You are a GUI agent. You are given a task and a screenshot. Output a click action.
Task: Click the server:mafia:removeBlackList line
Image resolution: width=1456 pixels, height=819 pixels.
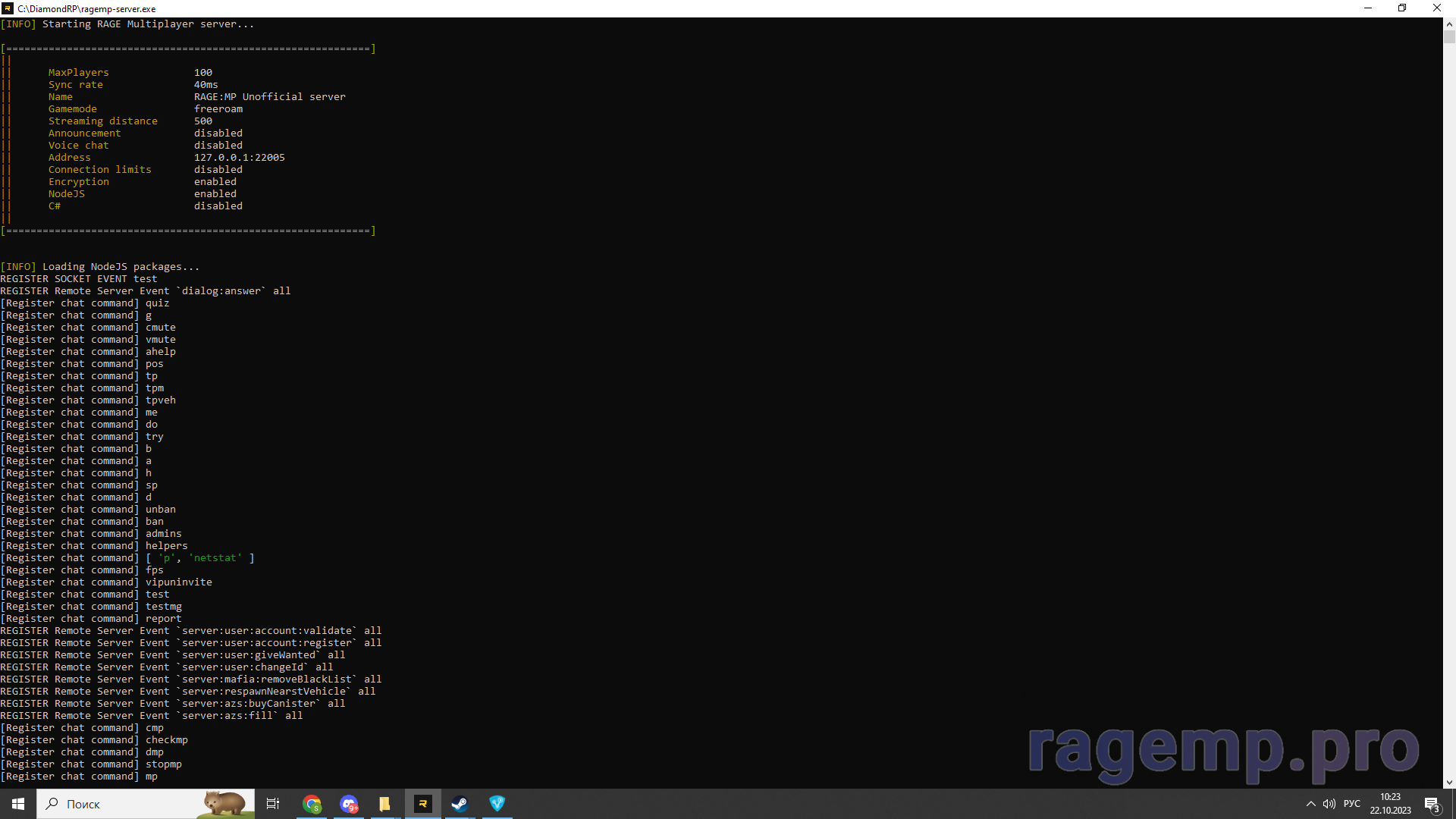pyautogui.click(x=191, y=679)
